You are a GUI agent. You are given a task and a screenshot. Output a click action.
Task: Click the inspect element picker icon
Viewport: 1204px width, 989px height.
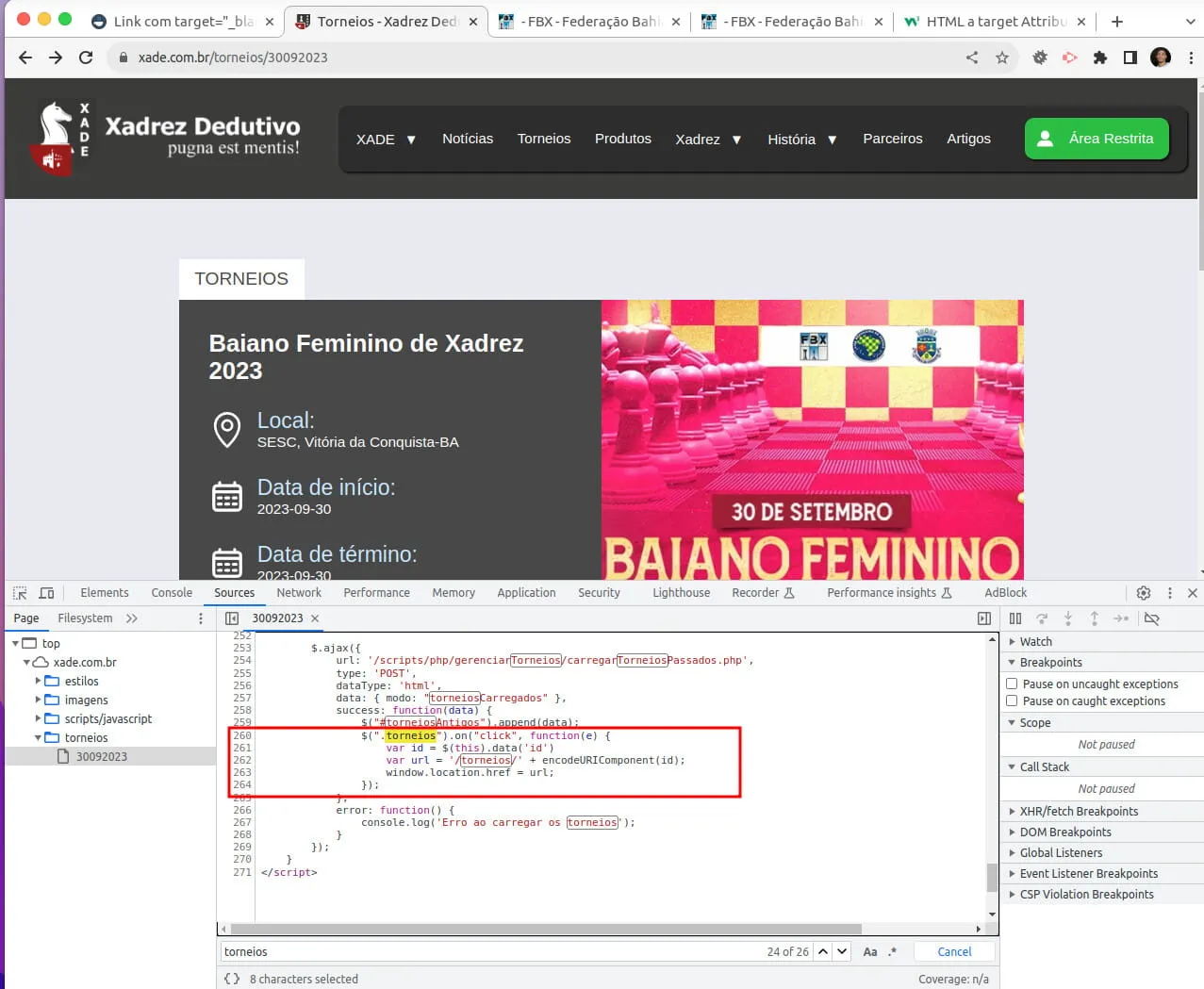[x=20, y=593]
